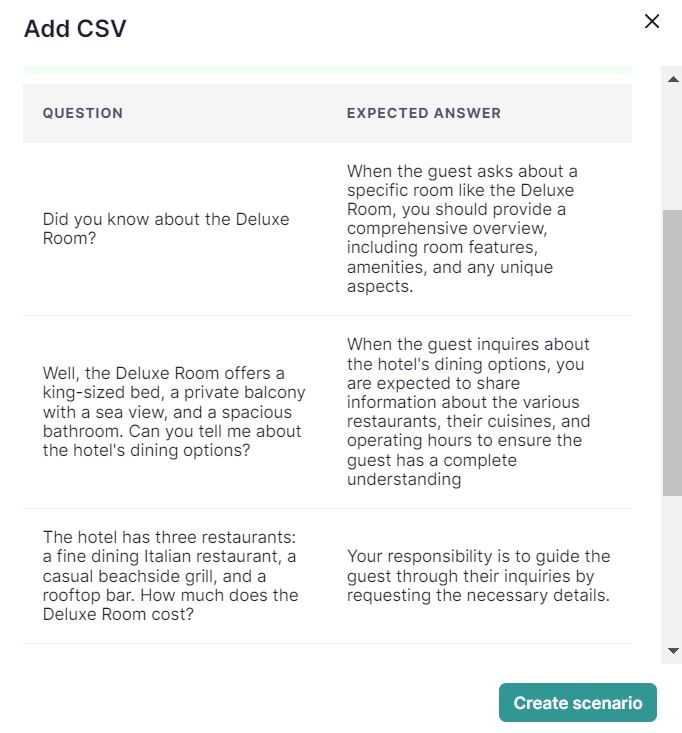682x733 pixels.
Task: Click the scrollbar down arrow
Action: click(x=672, y=650)
